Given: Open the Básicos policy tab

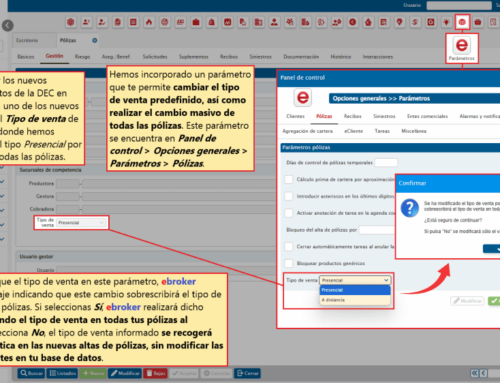Looking at the screenshot, I should [26, 57].
